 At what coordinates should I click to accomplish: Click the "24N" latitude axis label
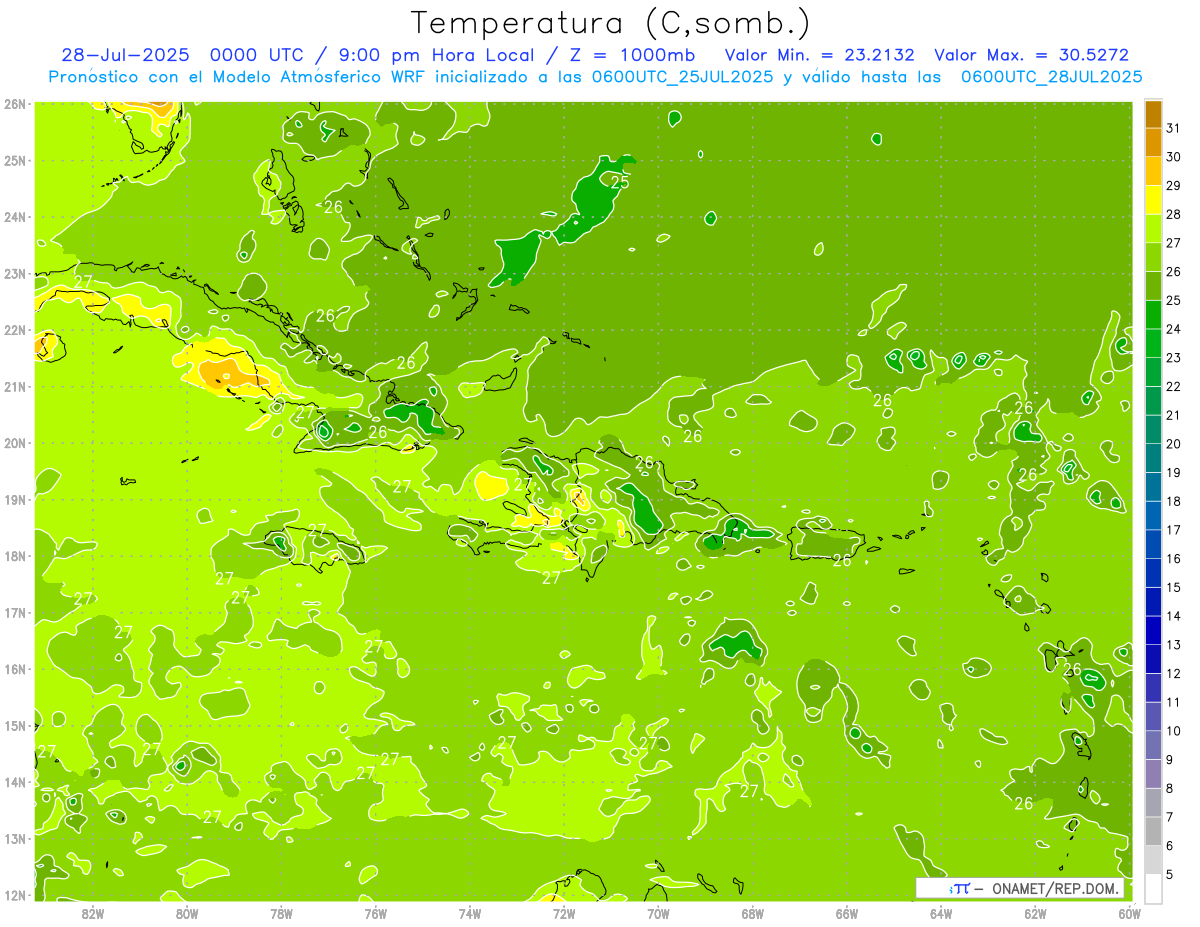coord(15,217)
